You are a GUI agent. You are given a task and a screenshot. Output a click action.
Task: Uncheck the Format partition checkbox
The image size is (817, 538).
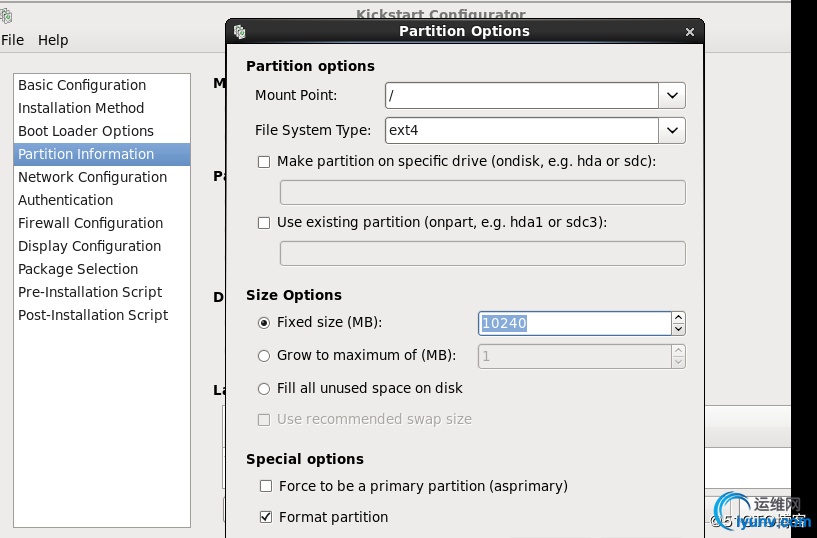click(x=266, y=517)
